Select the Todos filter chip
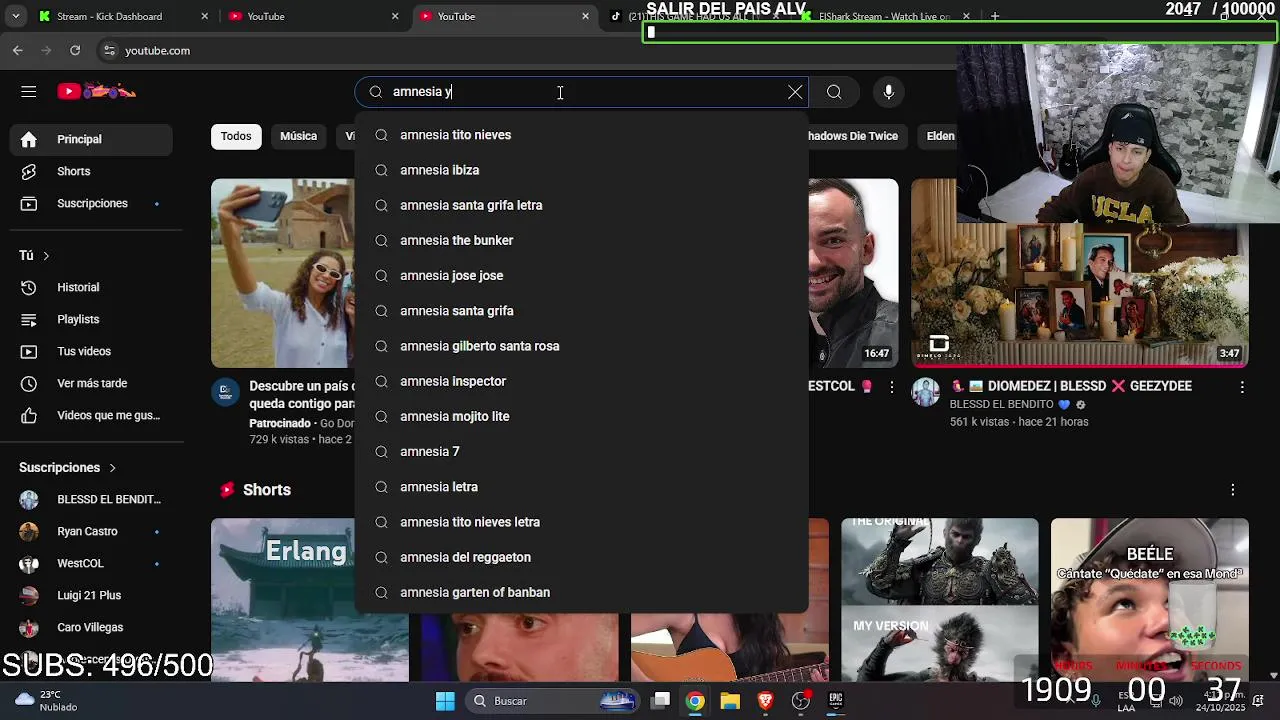1280x720 pixels. pos(236,136)
